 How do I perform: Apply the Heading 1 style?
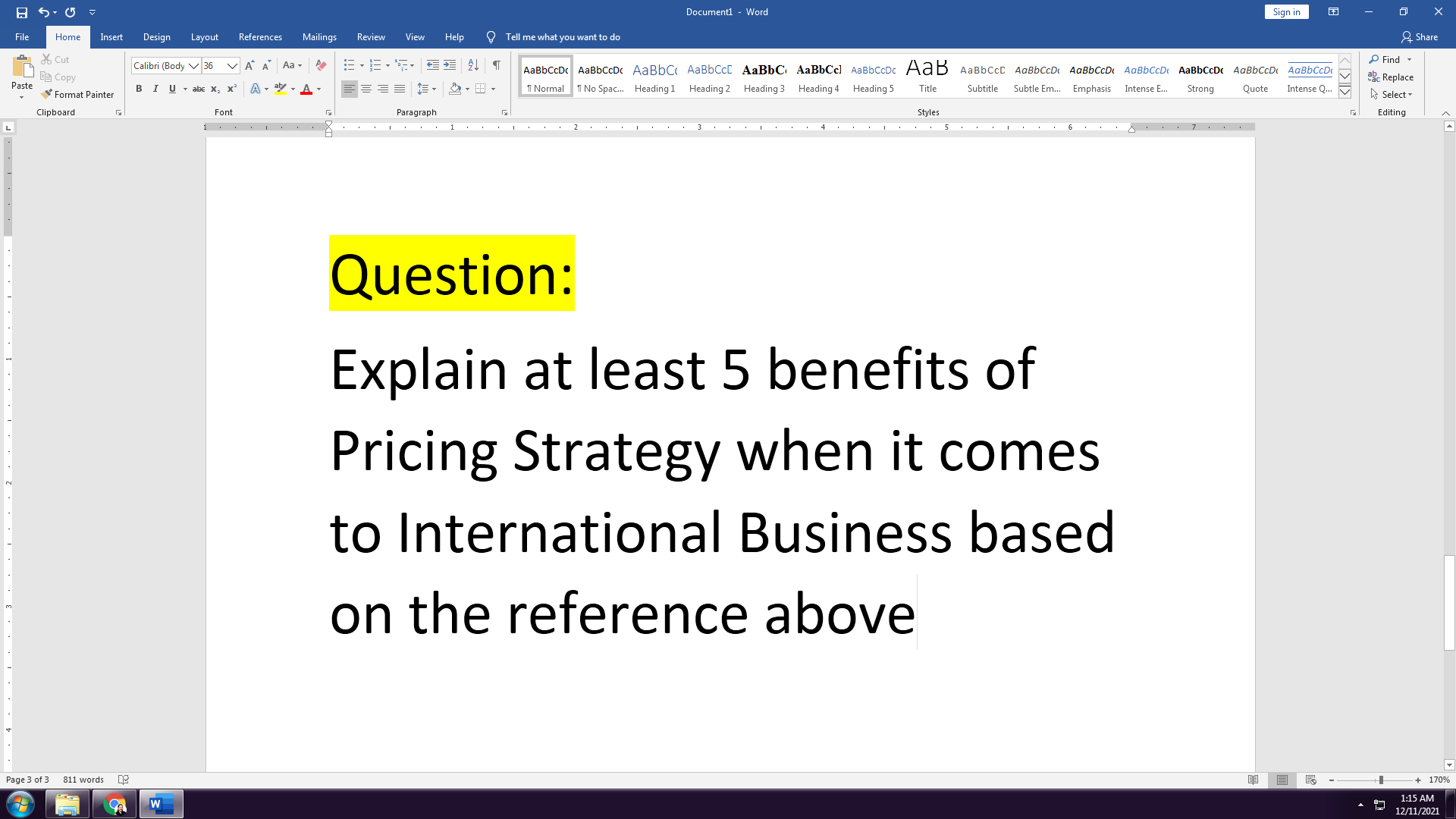coord(654,77)
